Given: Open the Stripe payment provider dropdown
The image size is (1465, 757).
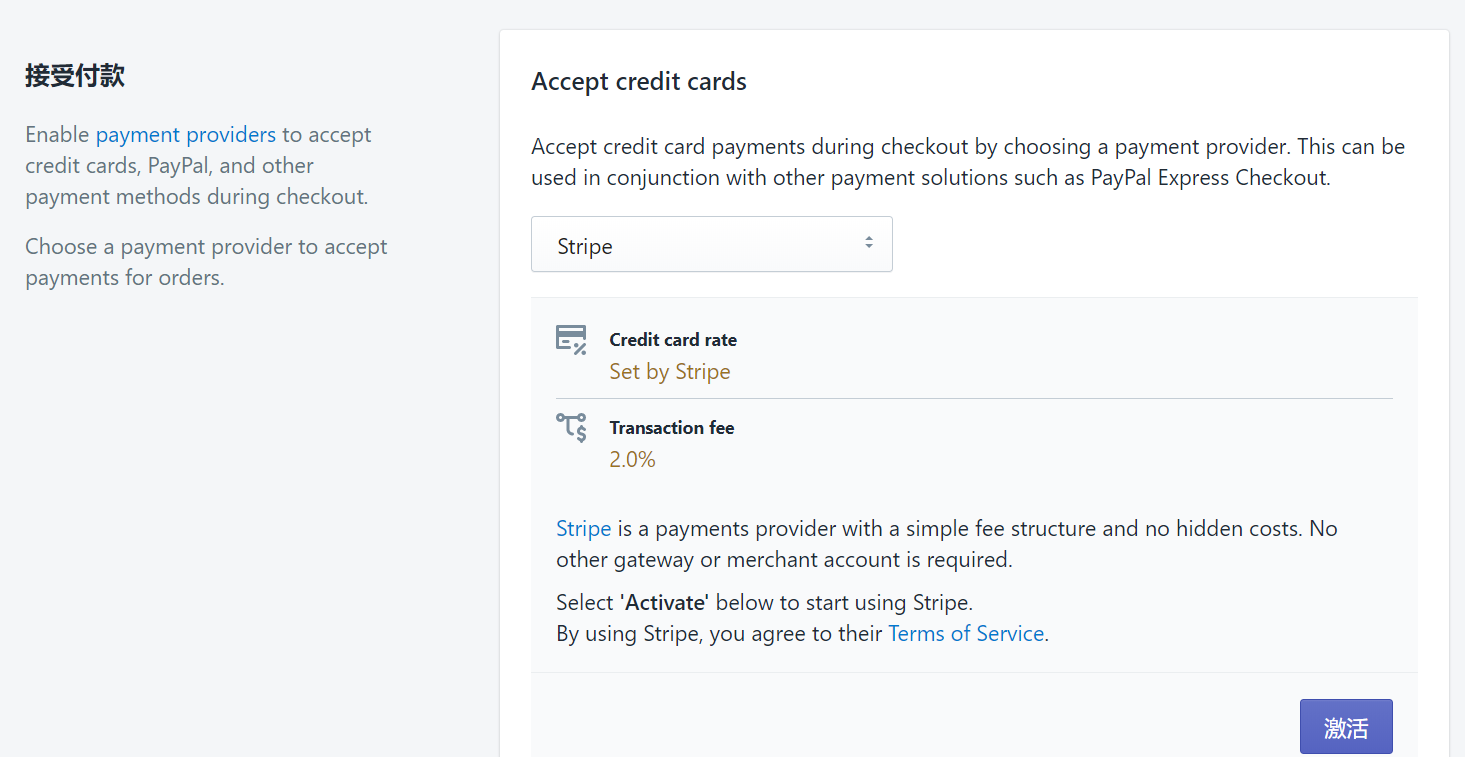Looking at the screenshot, I should (x=711, y=245).
